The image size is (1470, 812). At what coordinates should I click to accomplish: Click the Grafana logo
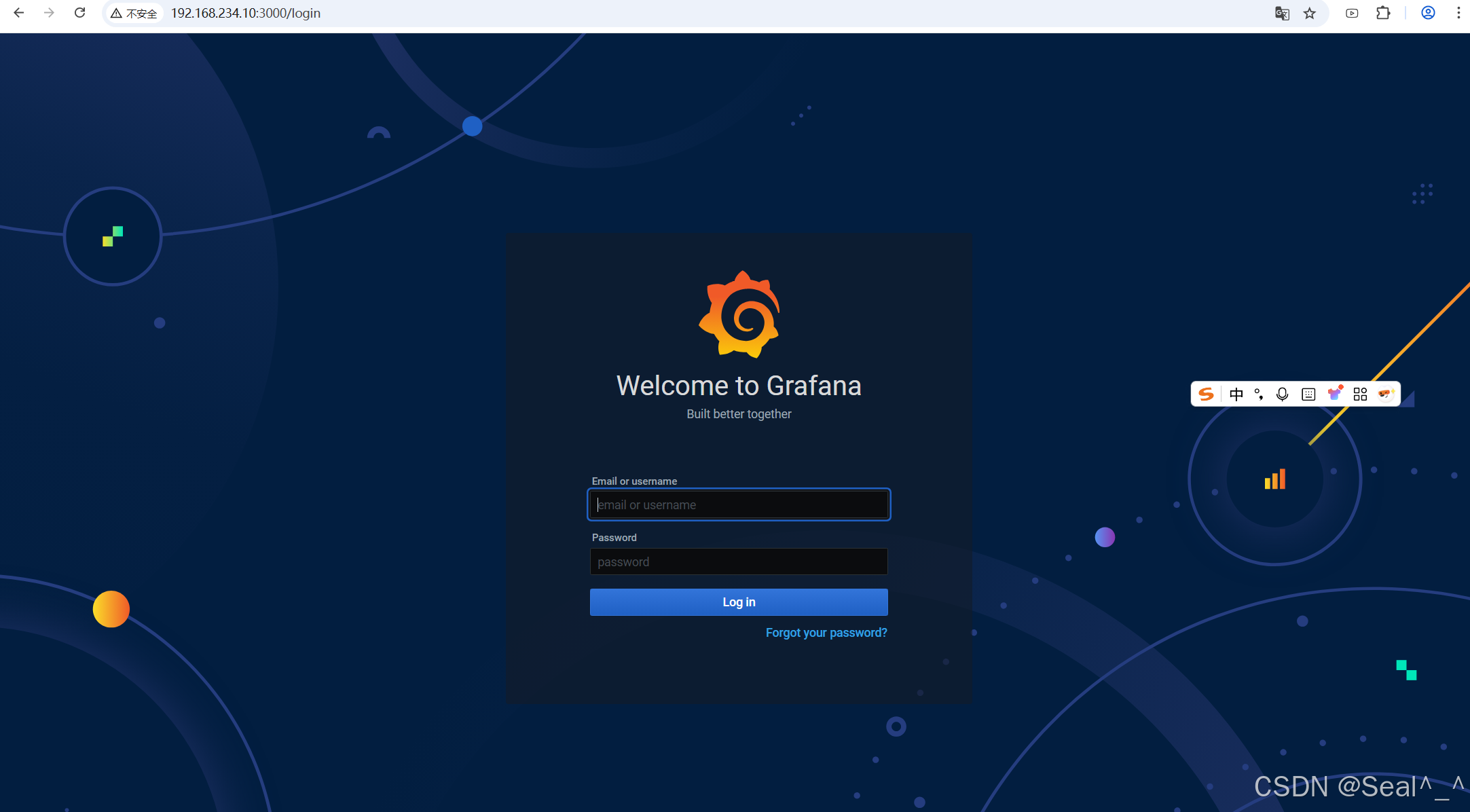[x=740, y=314]
